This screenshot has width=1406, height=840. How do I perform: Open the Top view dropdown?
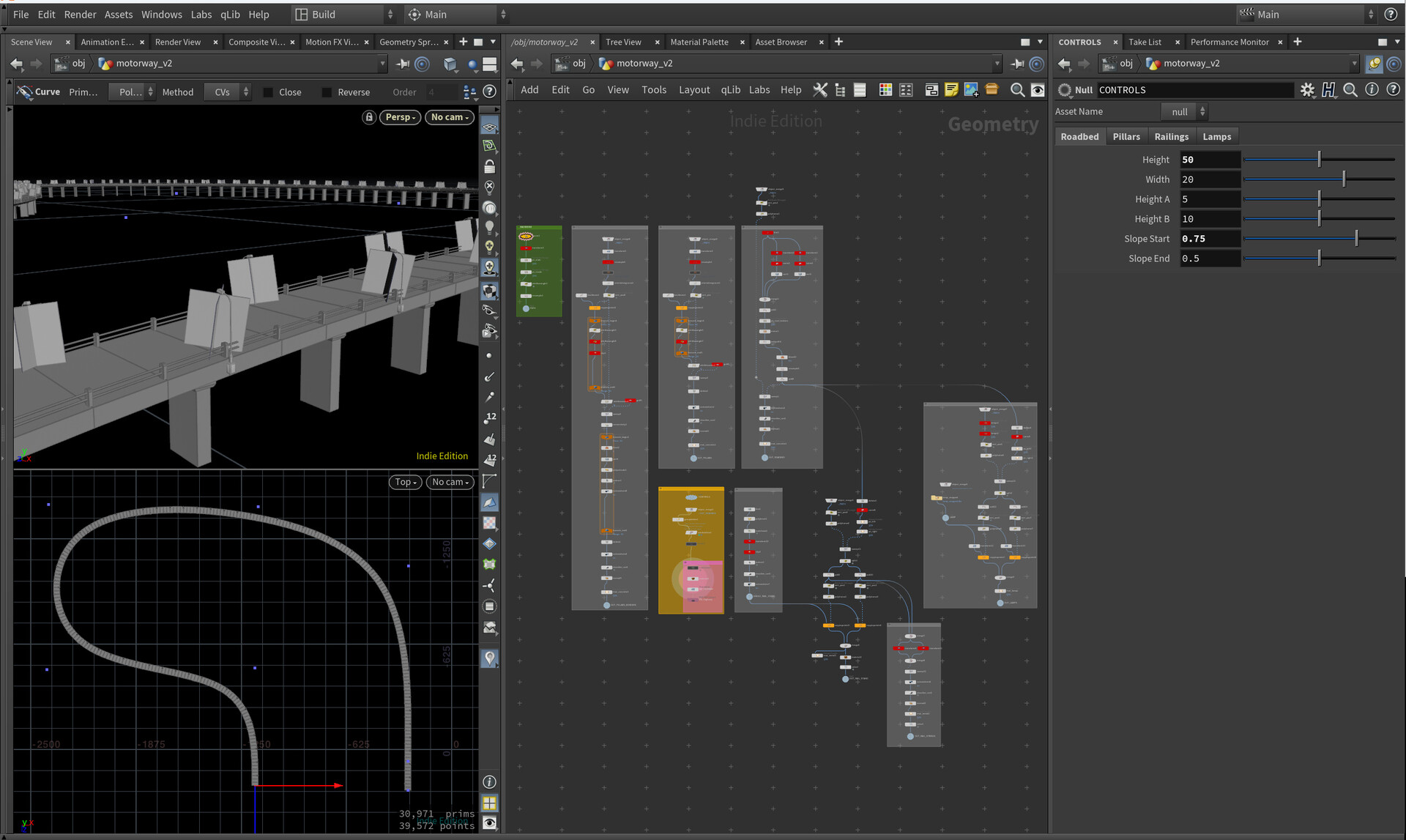point(405,482)
